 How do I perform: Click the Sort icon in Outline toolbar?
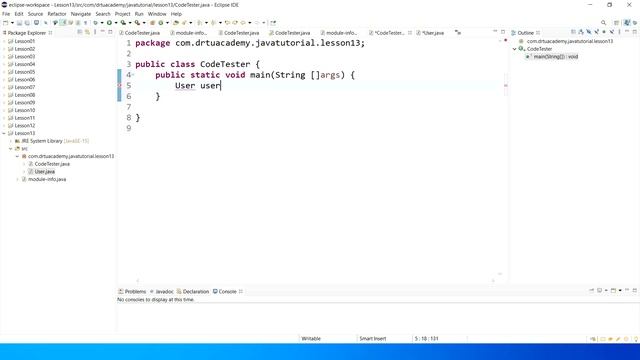[x=580, y=32]
